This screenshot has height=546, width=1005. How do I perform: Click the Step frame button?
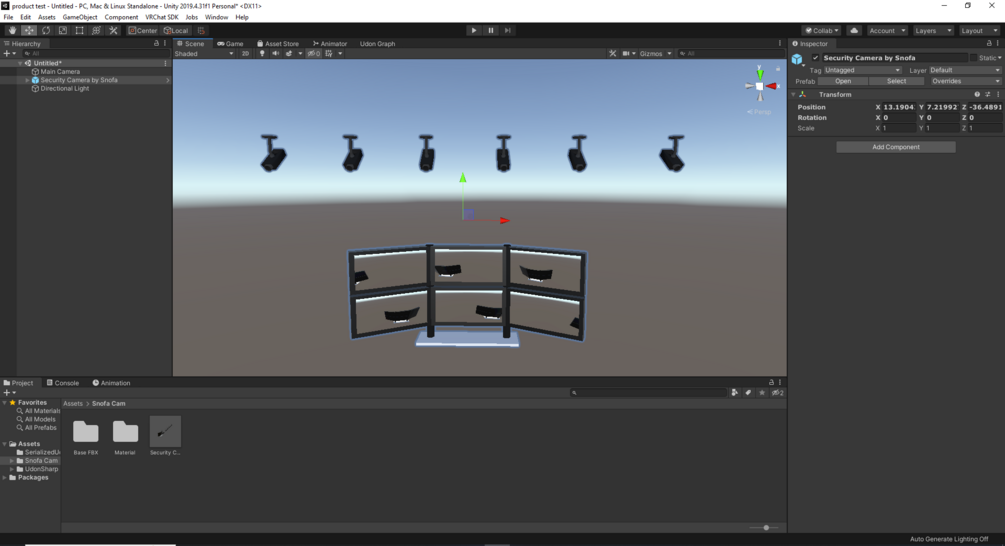(508, 30)
